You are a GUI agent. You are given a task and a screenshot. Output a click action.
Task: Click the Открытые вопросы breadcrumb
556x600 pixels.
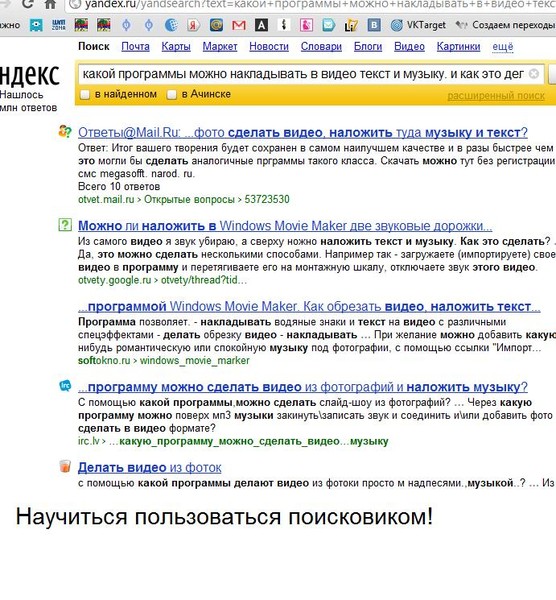pyautogui.click(x=189, y=199)
